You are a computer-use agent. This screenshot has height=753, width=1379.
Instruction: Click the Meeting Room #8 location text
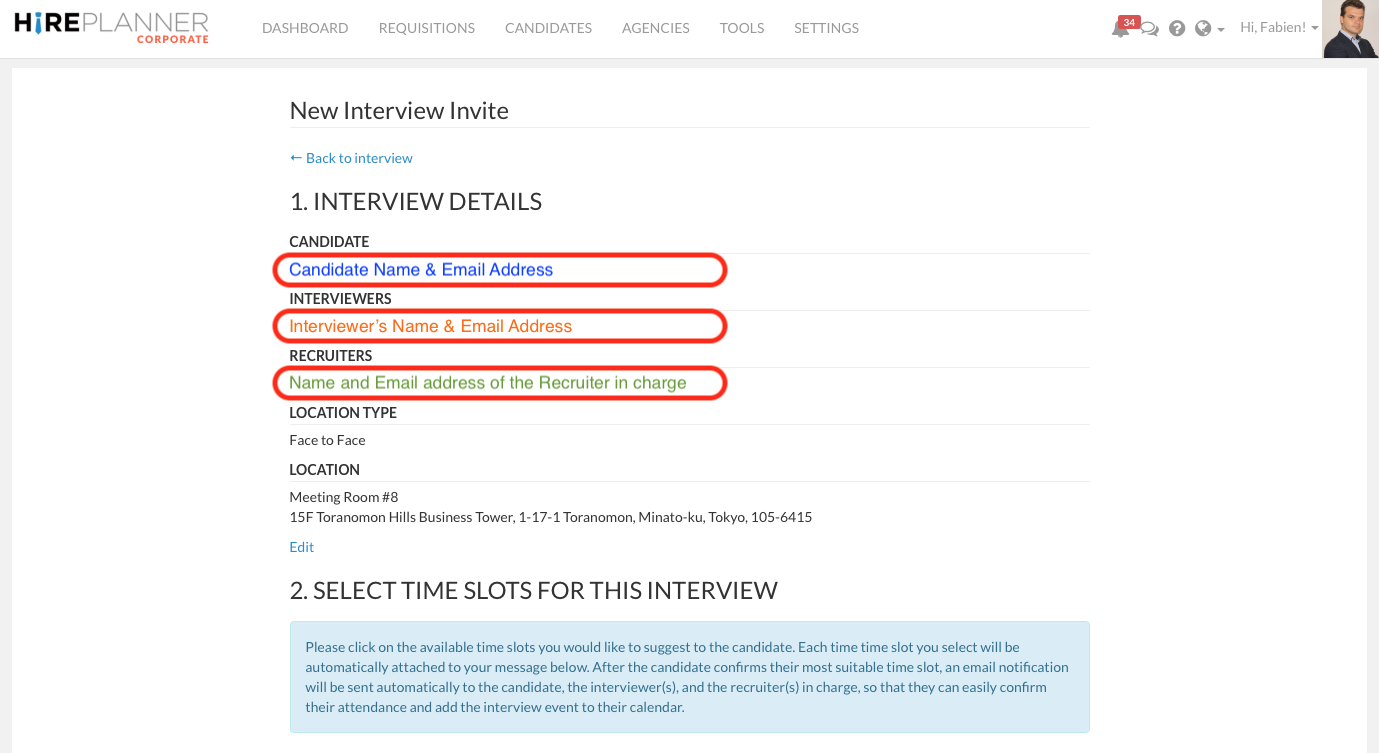click(343, 497)
